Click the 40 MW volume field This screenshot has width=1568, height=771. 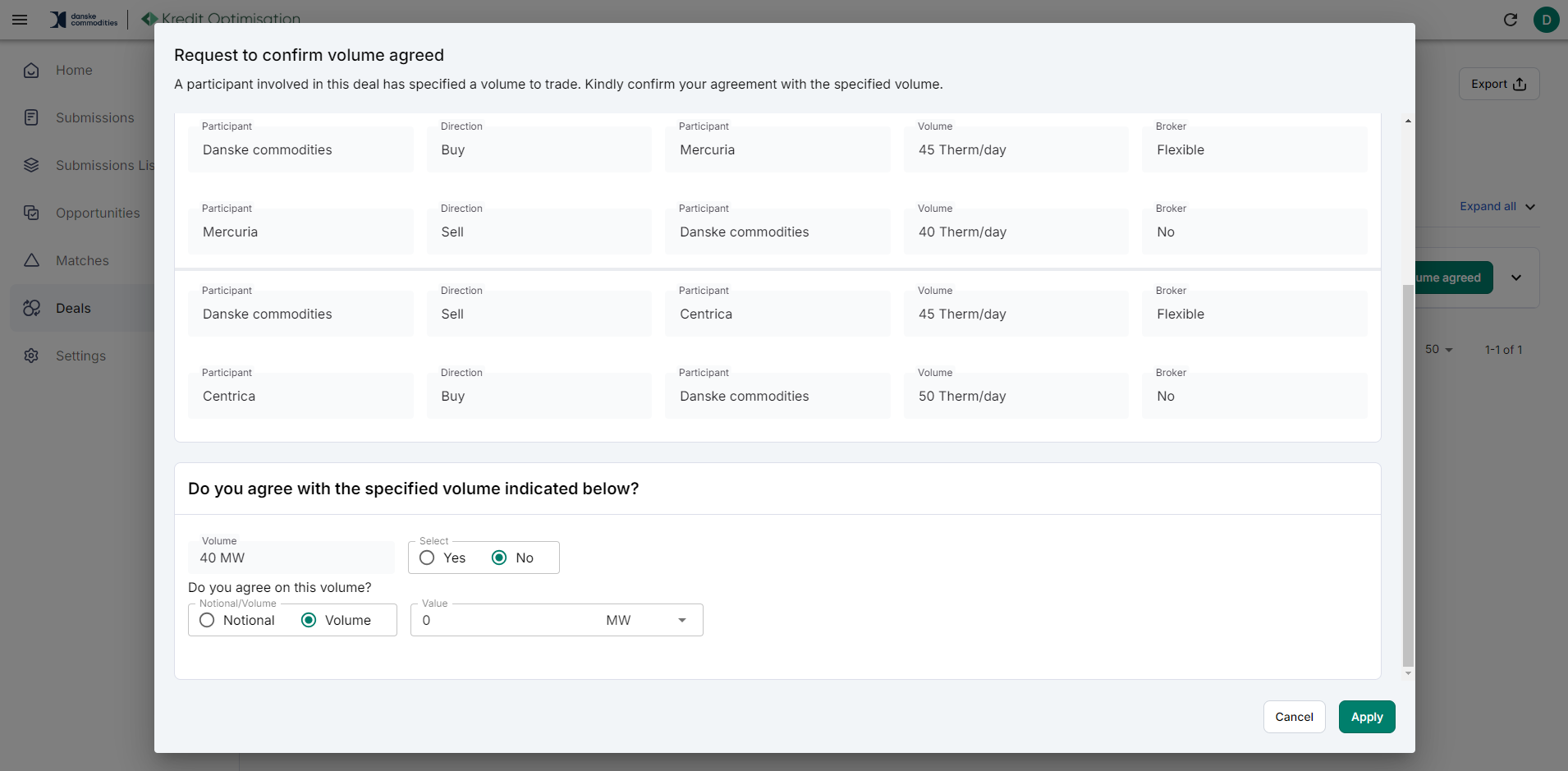[x=291, y=558]
